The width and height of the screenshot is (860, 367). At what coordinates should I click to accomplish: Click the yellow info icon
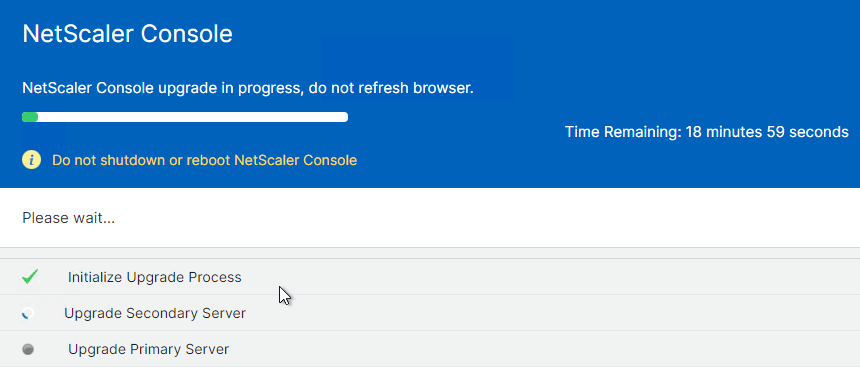31,160
